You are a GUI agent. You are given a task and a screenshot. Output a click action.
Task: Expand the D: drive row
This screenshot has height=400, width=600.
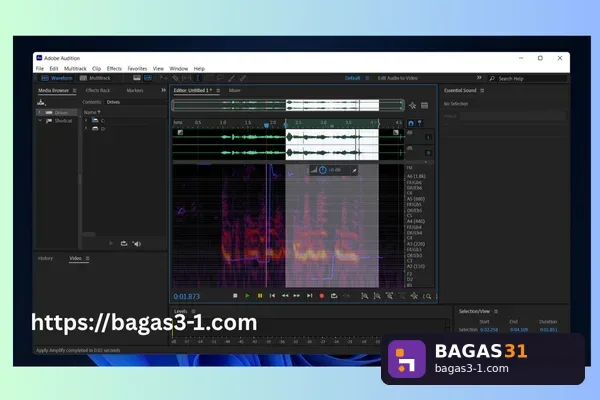point(86,129)
